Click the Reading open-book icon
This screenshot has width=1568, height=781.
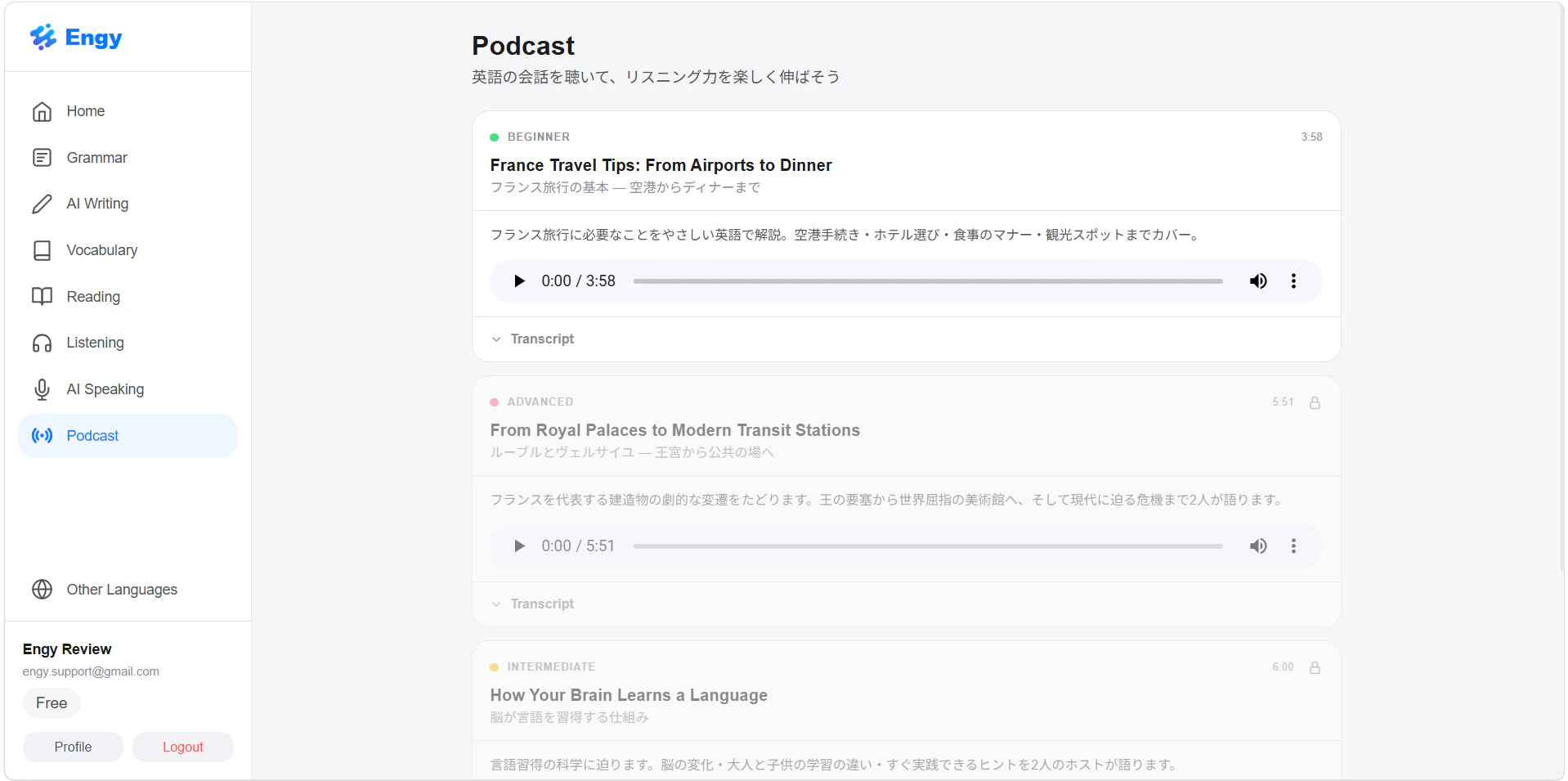pos(42,297)
